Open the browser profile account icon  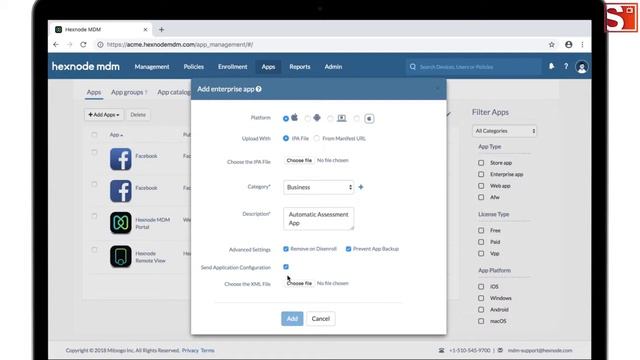point(568,44)
